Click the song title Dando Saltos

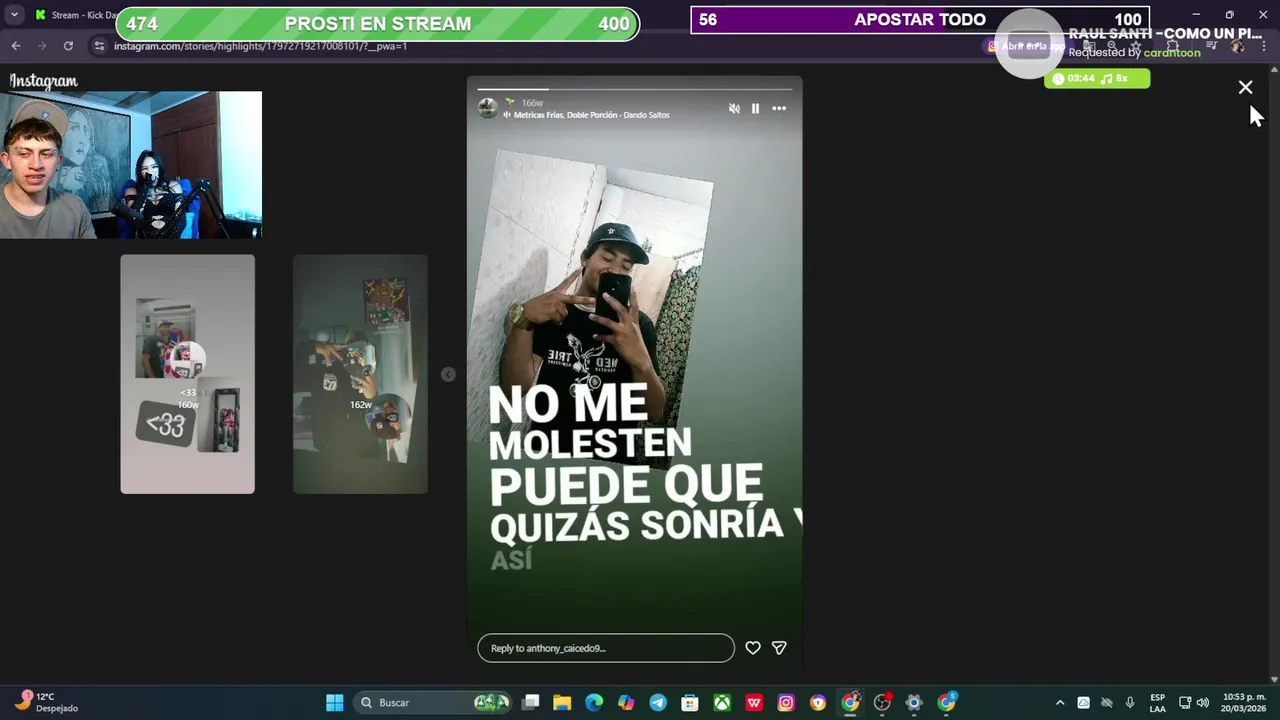coord(646,115)
